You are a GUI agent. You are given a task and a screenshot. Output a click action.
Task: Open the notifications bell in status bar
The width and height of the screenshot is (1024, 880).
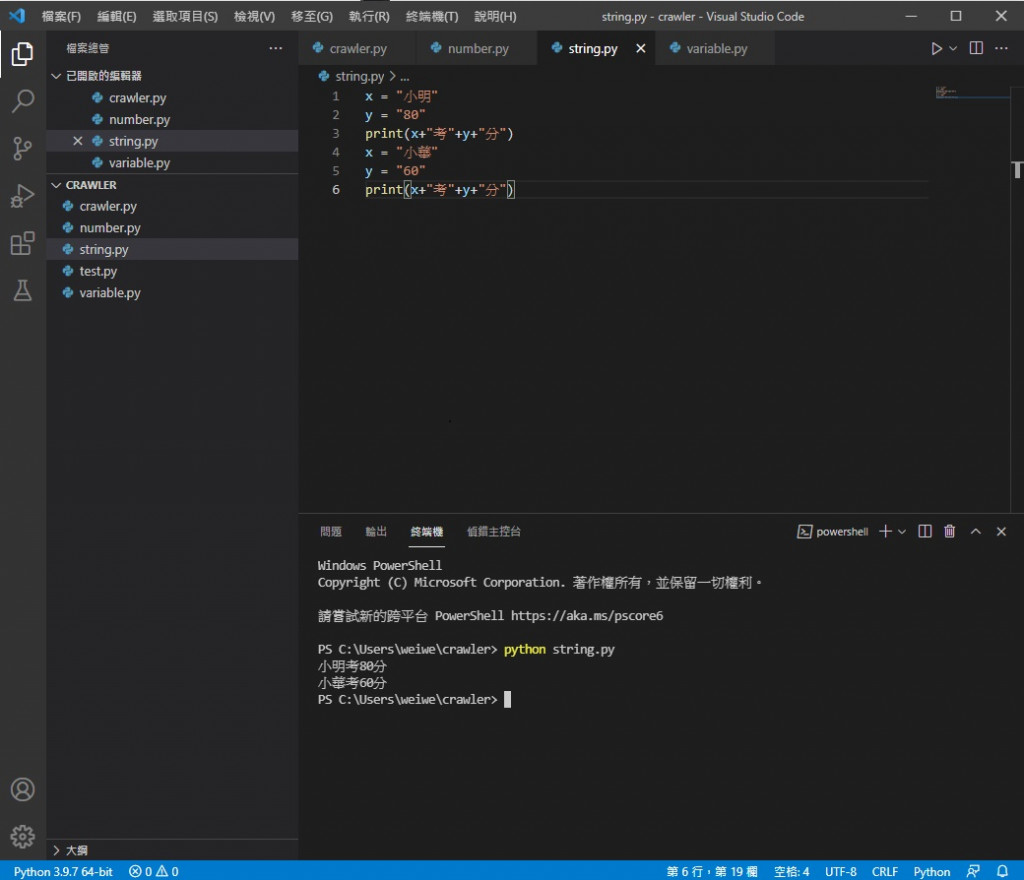[x=1002, y=871]
